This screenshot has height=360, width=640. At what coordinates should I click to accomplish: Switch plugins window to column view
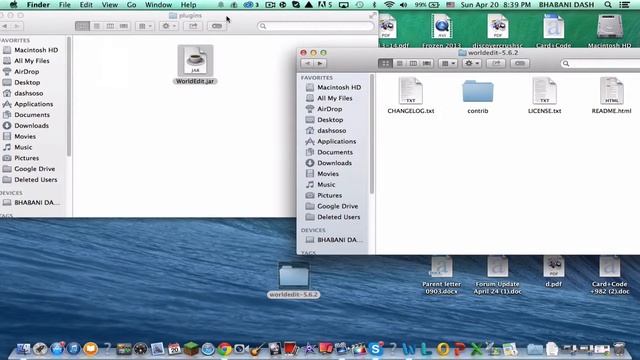(x=110, y=26)
